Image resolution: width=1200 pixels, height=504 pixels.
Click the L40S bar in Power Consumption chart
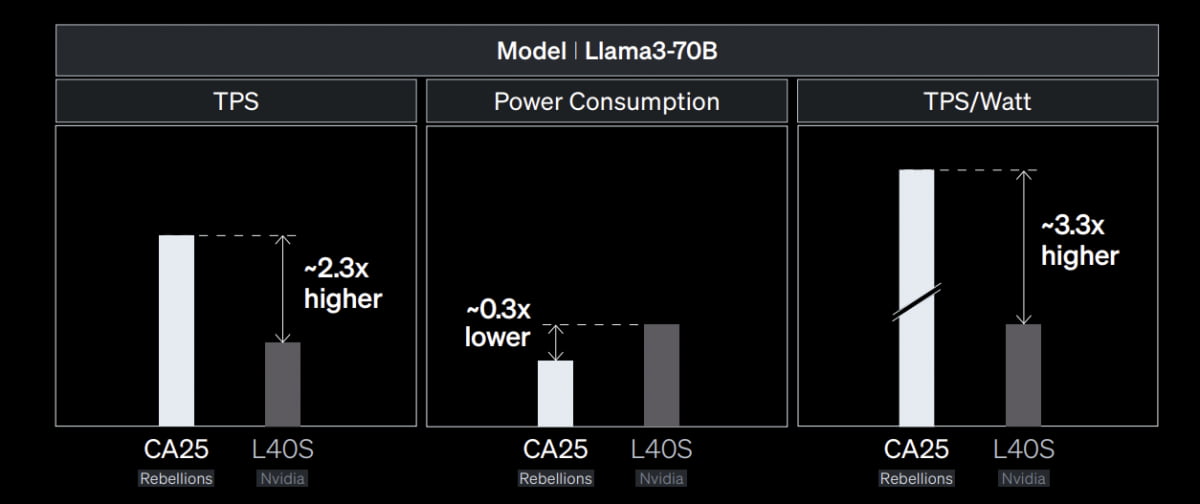point(661,375)
